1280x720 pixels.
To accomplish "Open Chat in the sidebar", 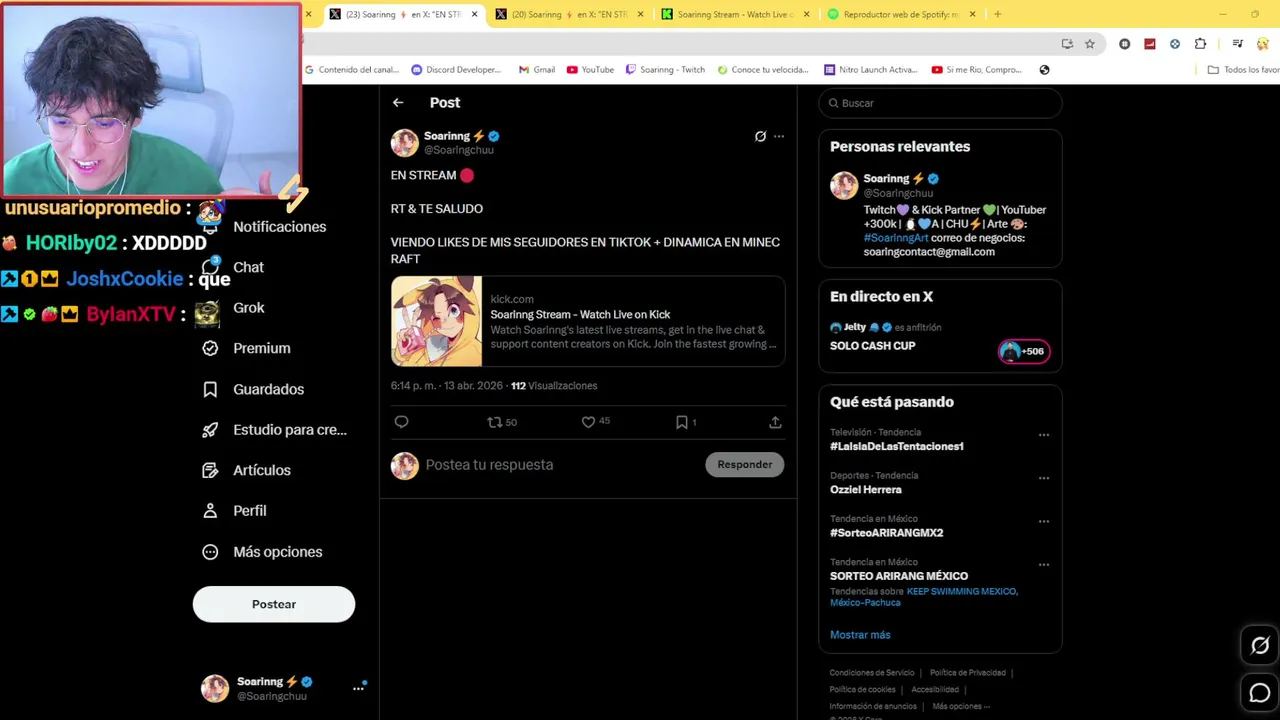I will (234, 267).
